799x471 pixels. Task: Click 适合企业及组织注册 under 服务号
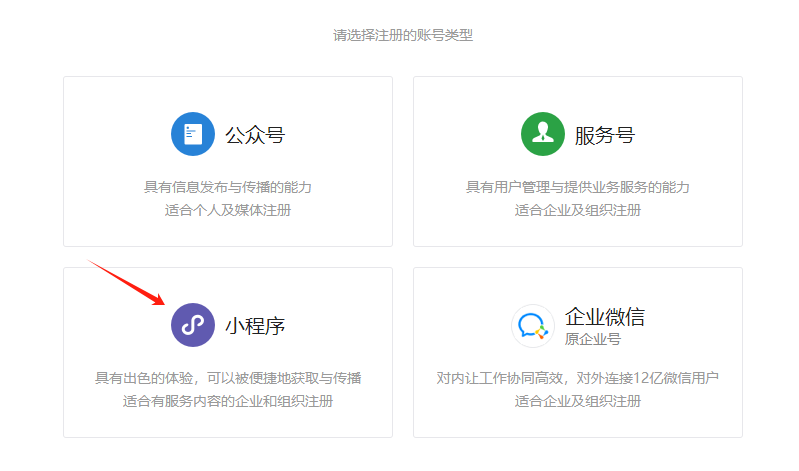[577, 210]
